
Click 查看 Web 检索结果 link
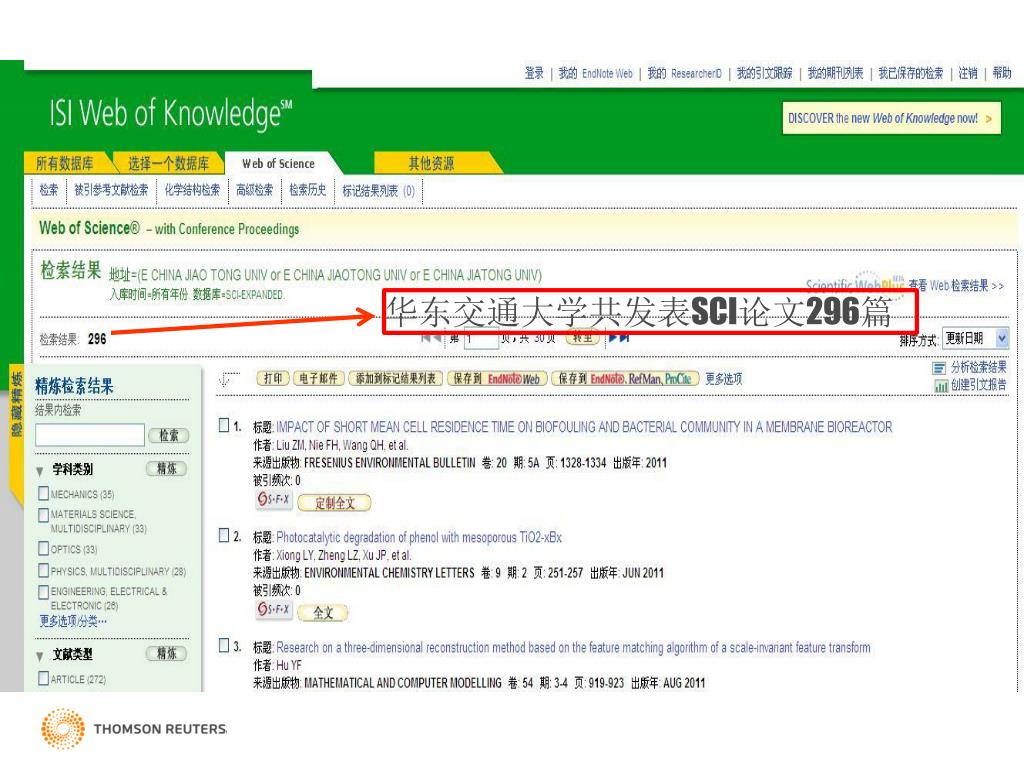click(956, 285)
